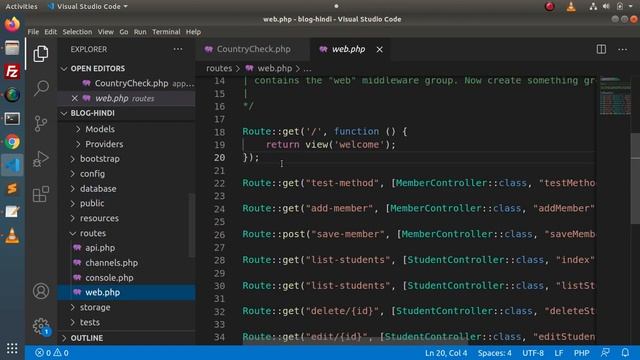Open the Go menu
Viewport: 640px width, 360px height.
click(x=124, y=32)
